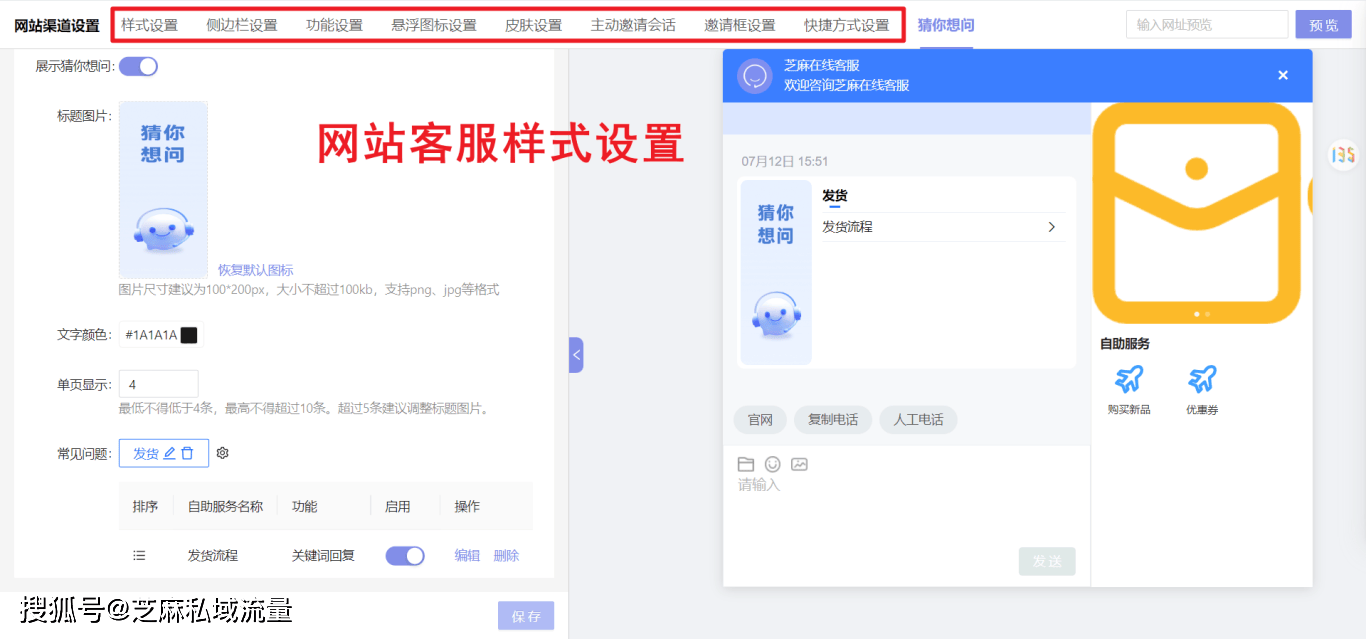Click 猜你想问 image in chat preview
1366x639 pixels.
pos(775,272)
